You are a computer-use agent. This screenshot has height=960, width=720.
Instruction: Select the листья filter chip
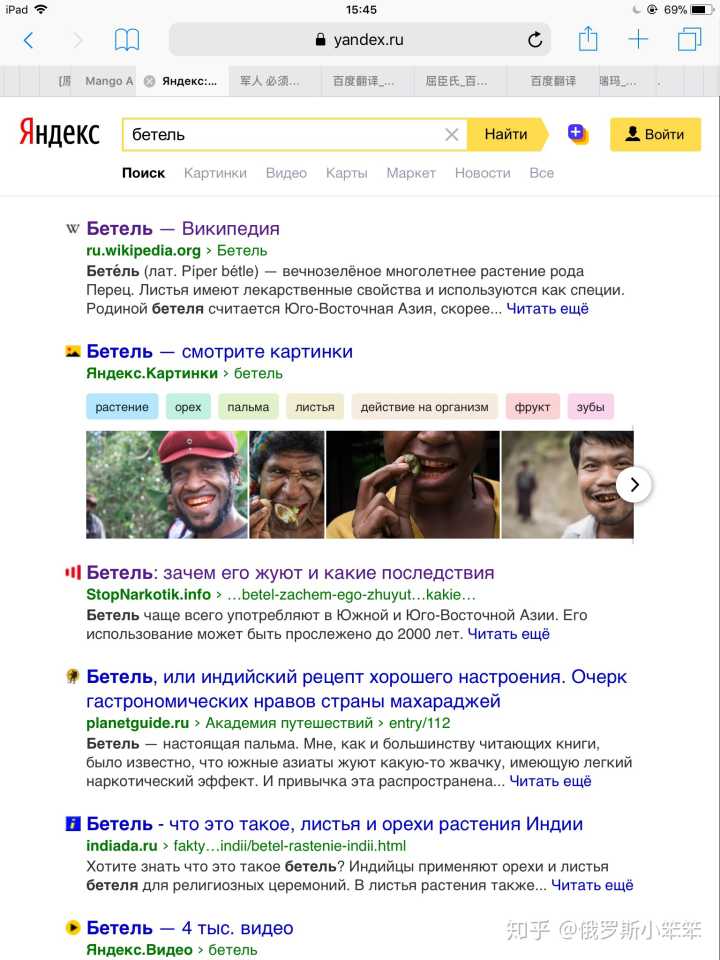click(315, 407)
